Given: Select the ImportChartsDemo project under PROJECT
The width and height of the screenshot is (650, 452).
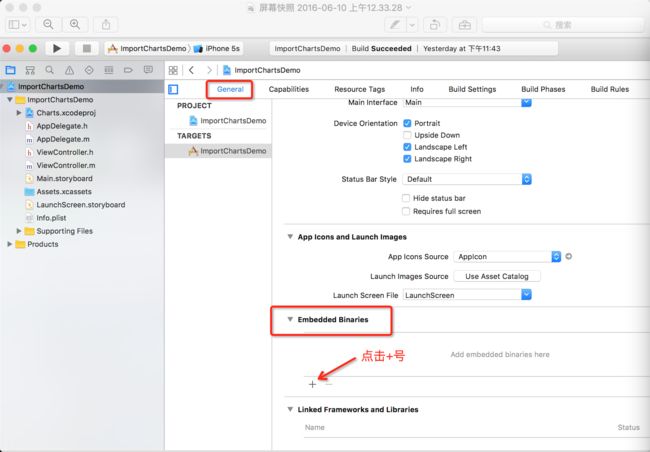Looking at the screenshot, I should 228,121.
